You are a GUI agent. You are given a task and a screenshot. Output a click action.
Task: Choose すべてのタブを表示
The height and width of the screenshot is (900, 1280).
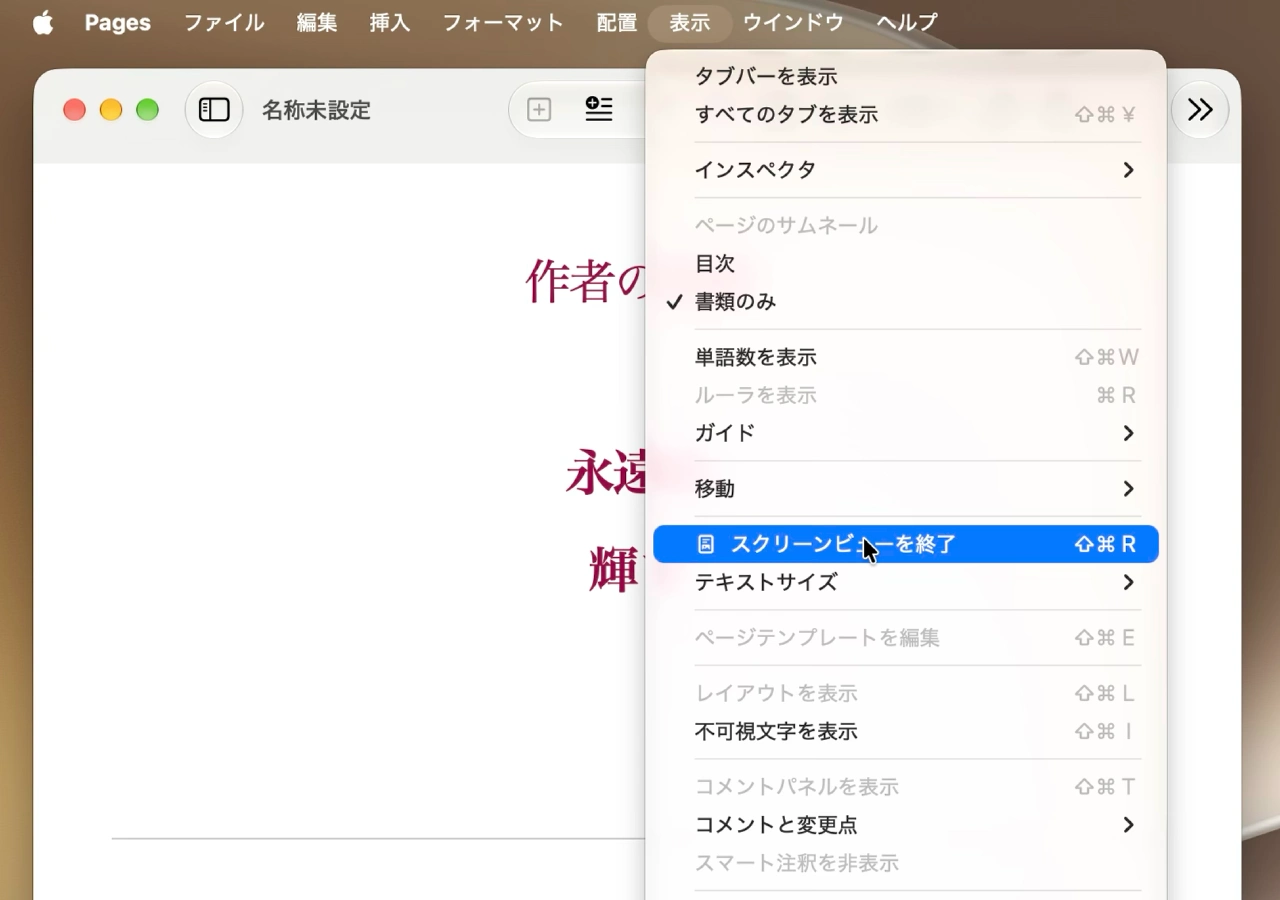click(x=906, y=115)
